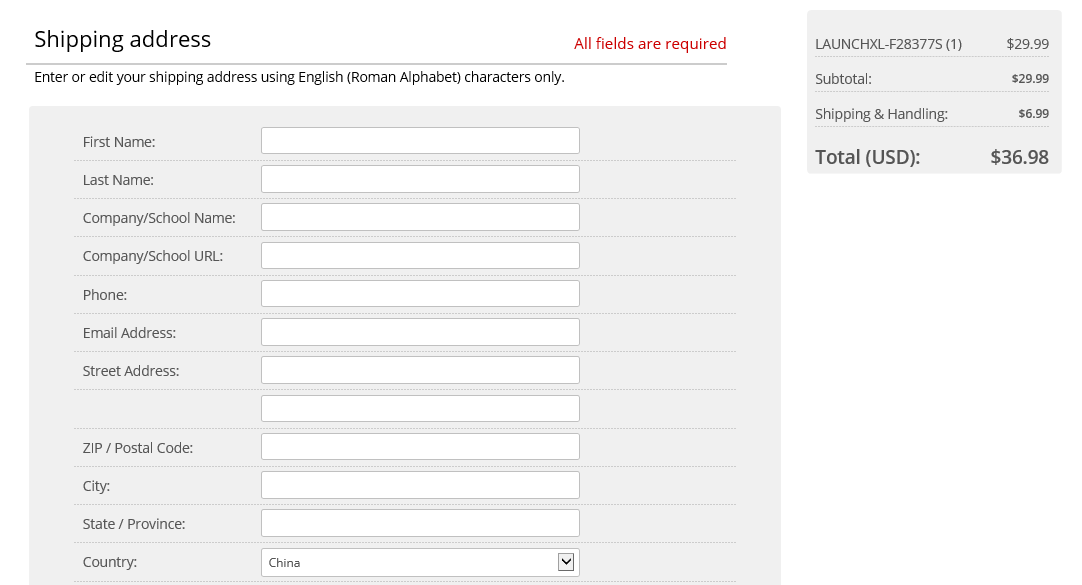Select the first Street Address line field
The height and width of the screenshot is (585, 1082).
coord(420,370)
